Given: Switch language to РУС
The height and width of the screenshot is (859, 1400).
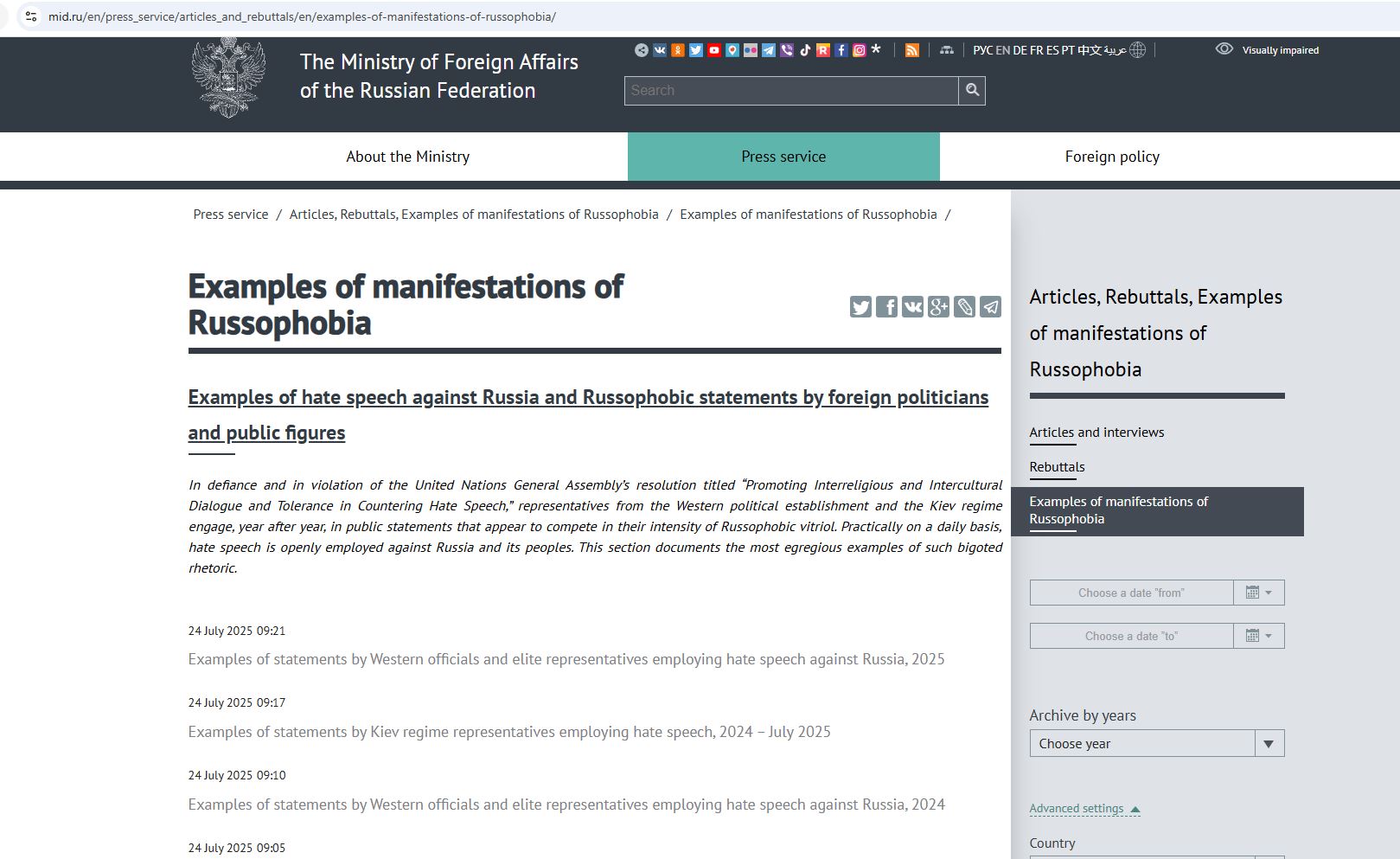Looking at the screenshot, I should click(x=982, y=50).
